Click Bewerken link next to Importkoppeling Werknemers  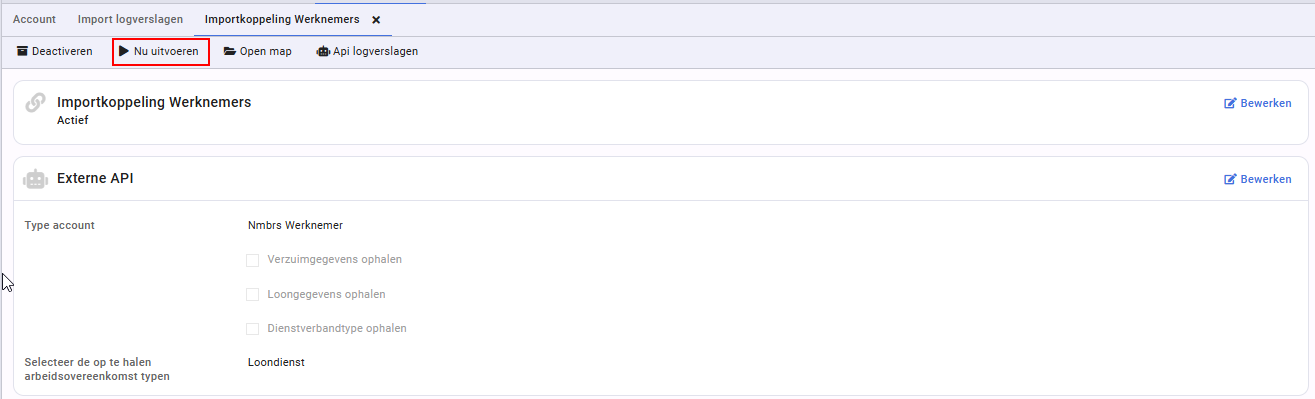[1258, 103]
